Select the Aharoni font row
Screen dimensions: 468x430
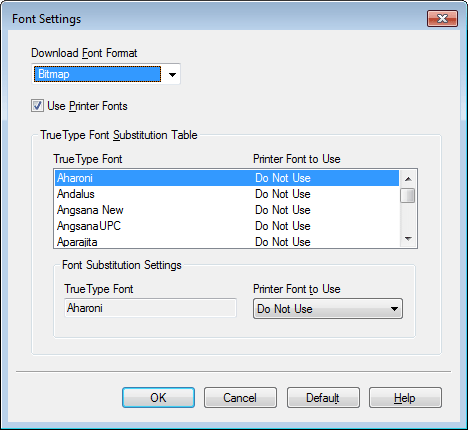(x=227, y=178)
